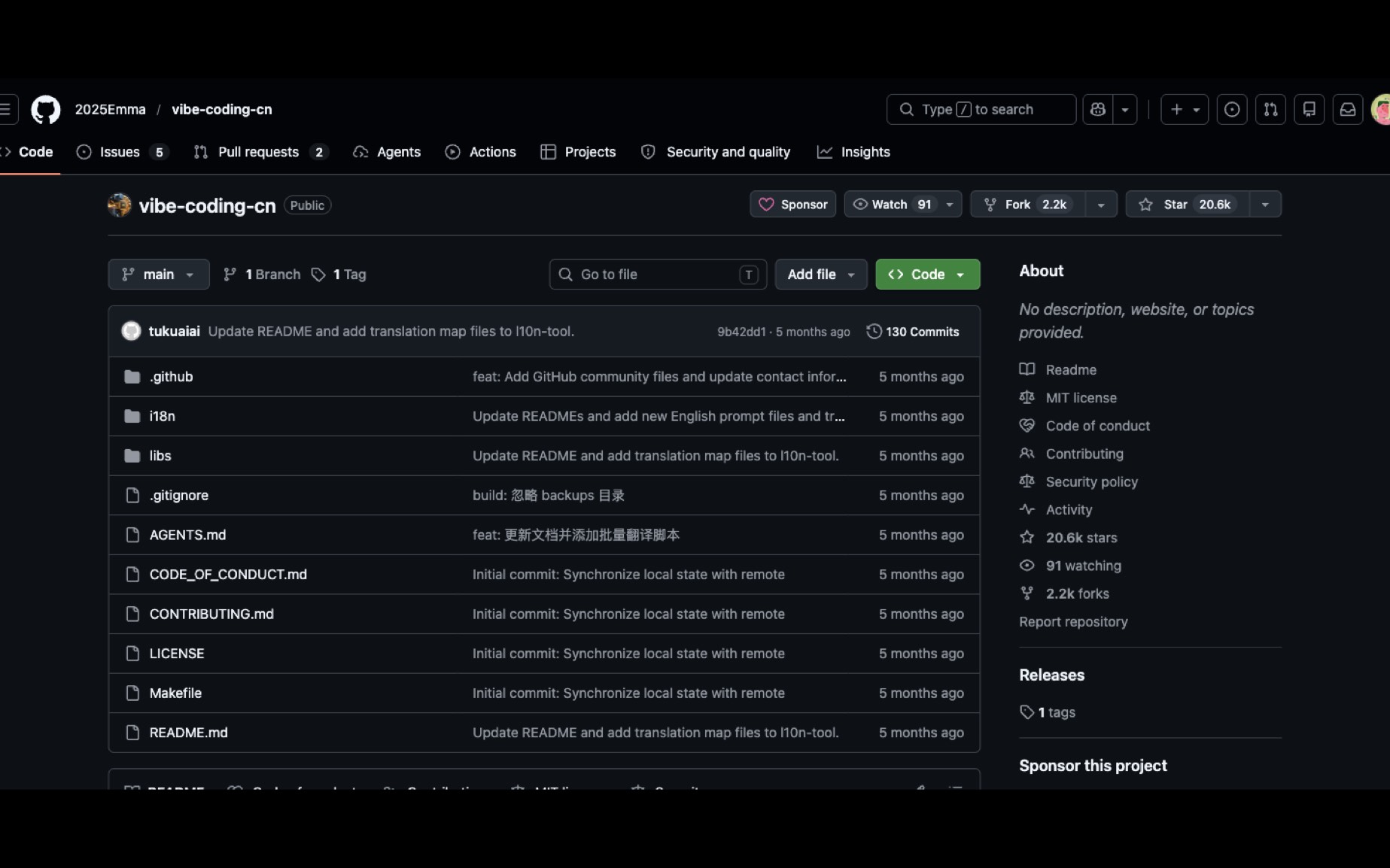
Task: Open the green Code clone dropdown
Action: [x=928, y=275]
